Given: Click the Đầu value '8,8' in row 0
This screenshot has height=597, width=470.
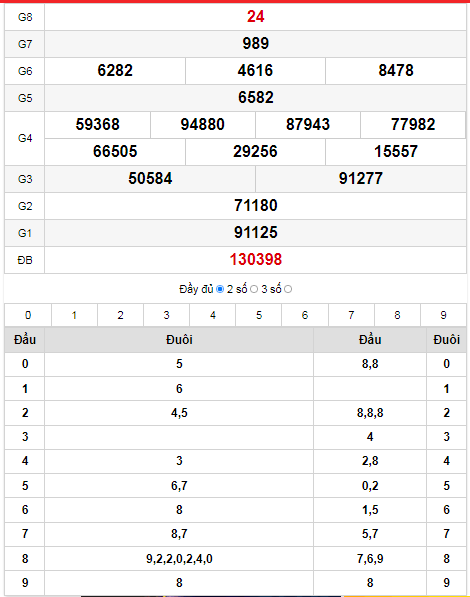Looking at the screenshot, I should [x=370, y=364].
